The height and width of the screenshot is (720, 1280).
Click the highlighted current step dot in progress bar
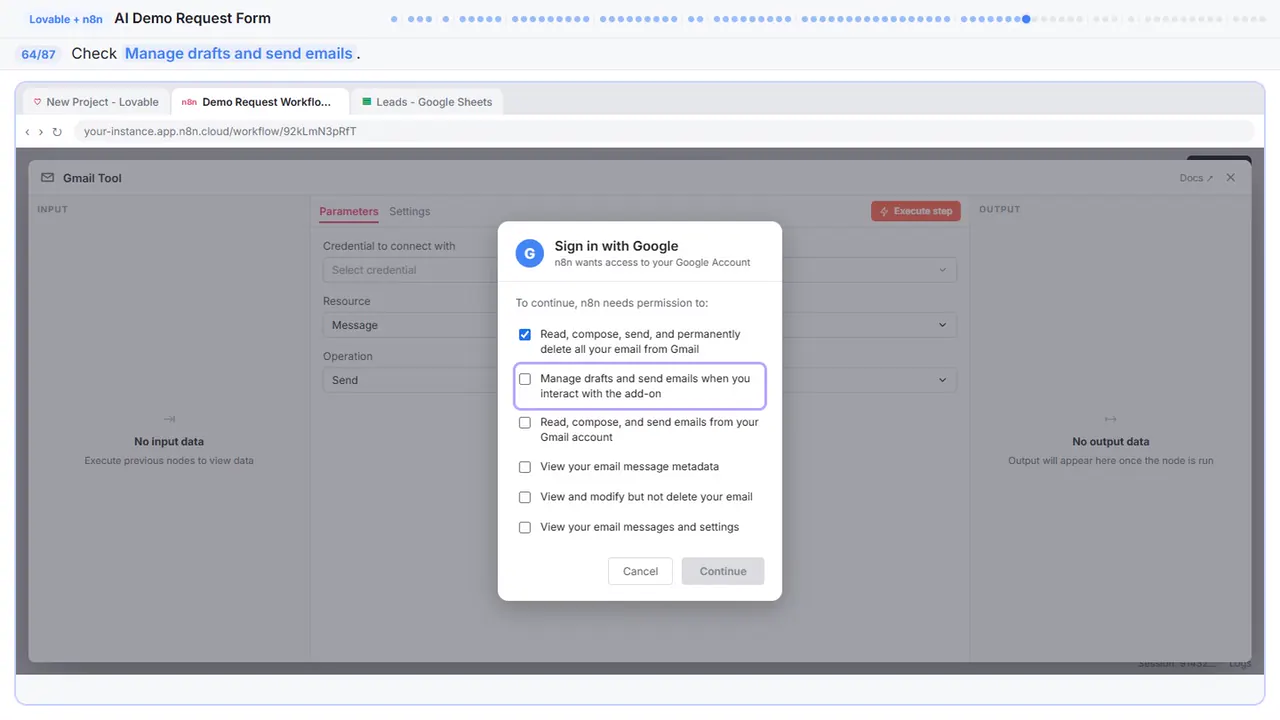[x=1026, y=19]
